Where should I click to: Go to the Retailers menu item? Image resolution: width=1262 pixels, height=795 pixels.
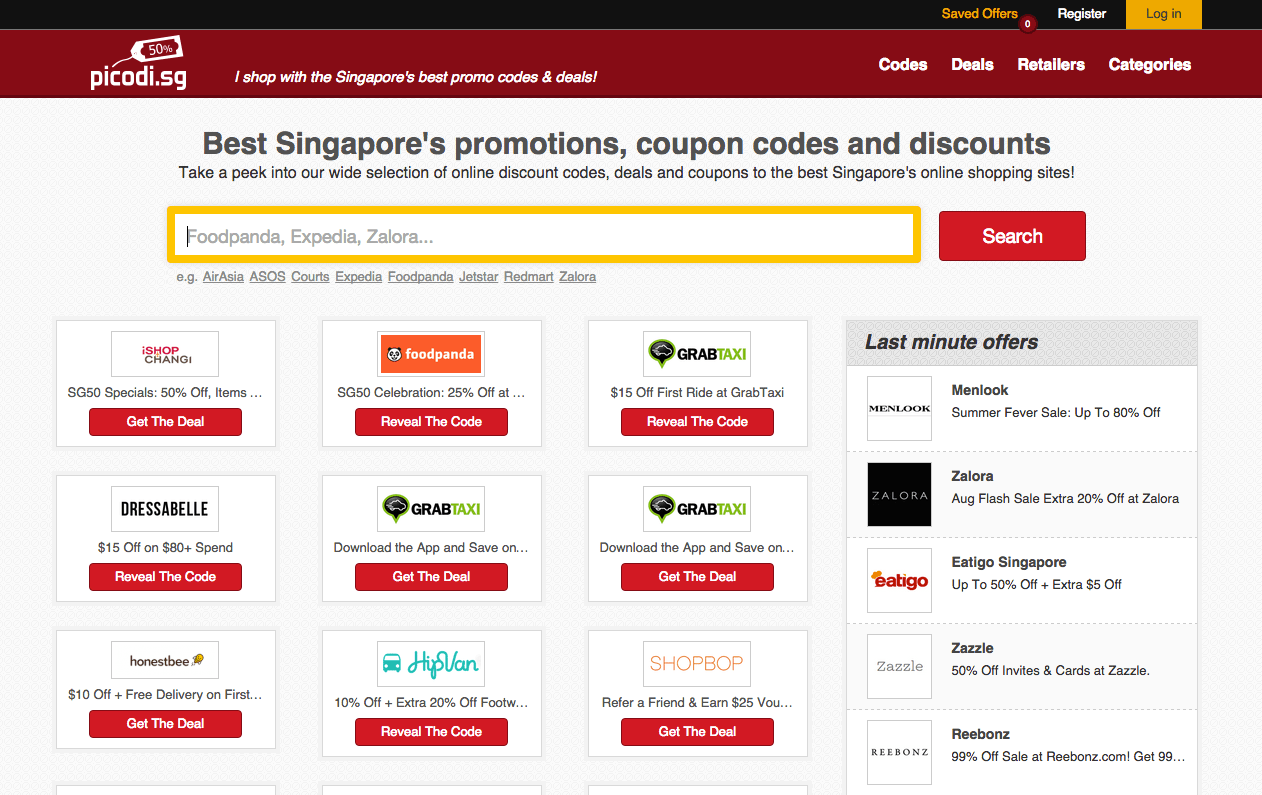pyautogui.click(x=1051, y=64)
